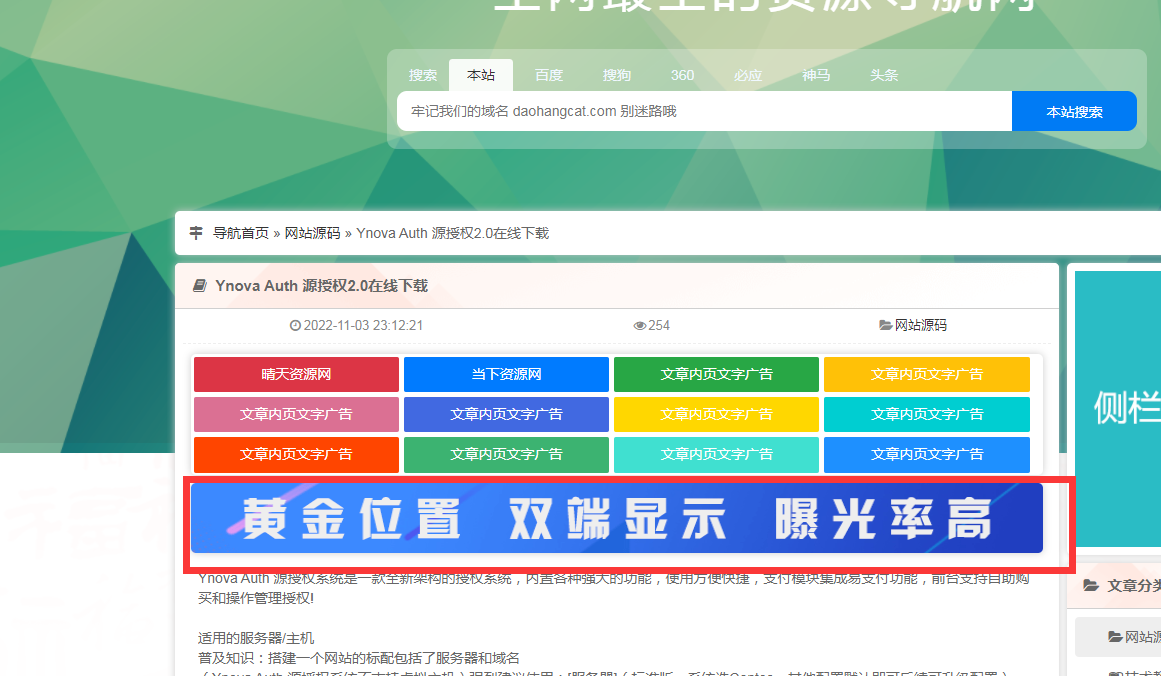Select the 搜狗 search tab
The height and width of the screenshot is (676, 1161).
pyautogui.click(x=616, y=75)
